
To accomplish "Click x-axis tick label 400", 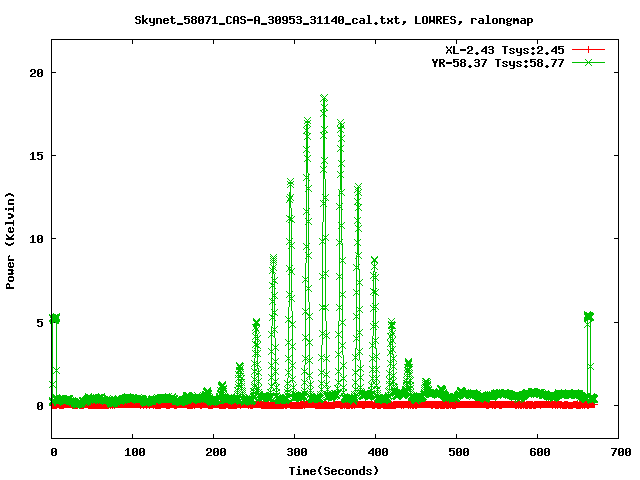I will pos(378,452).
